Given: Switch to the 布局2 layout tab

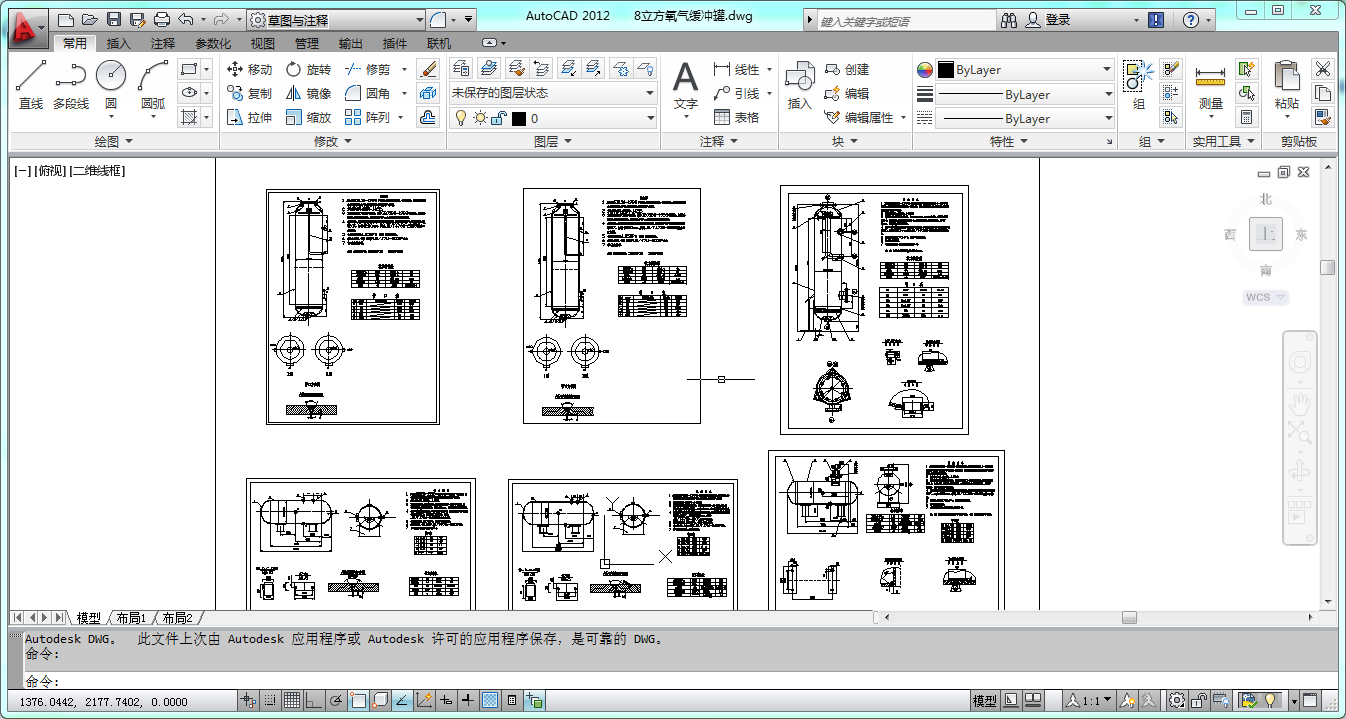Looking at the screenshot, I should click(177, 618).
